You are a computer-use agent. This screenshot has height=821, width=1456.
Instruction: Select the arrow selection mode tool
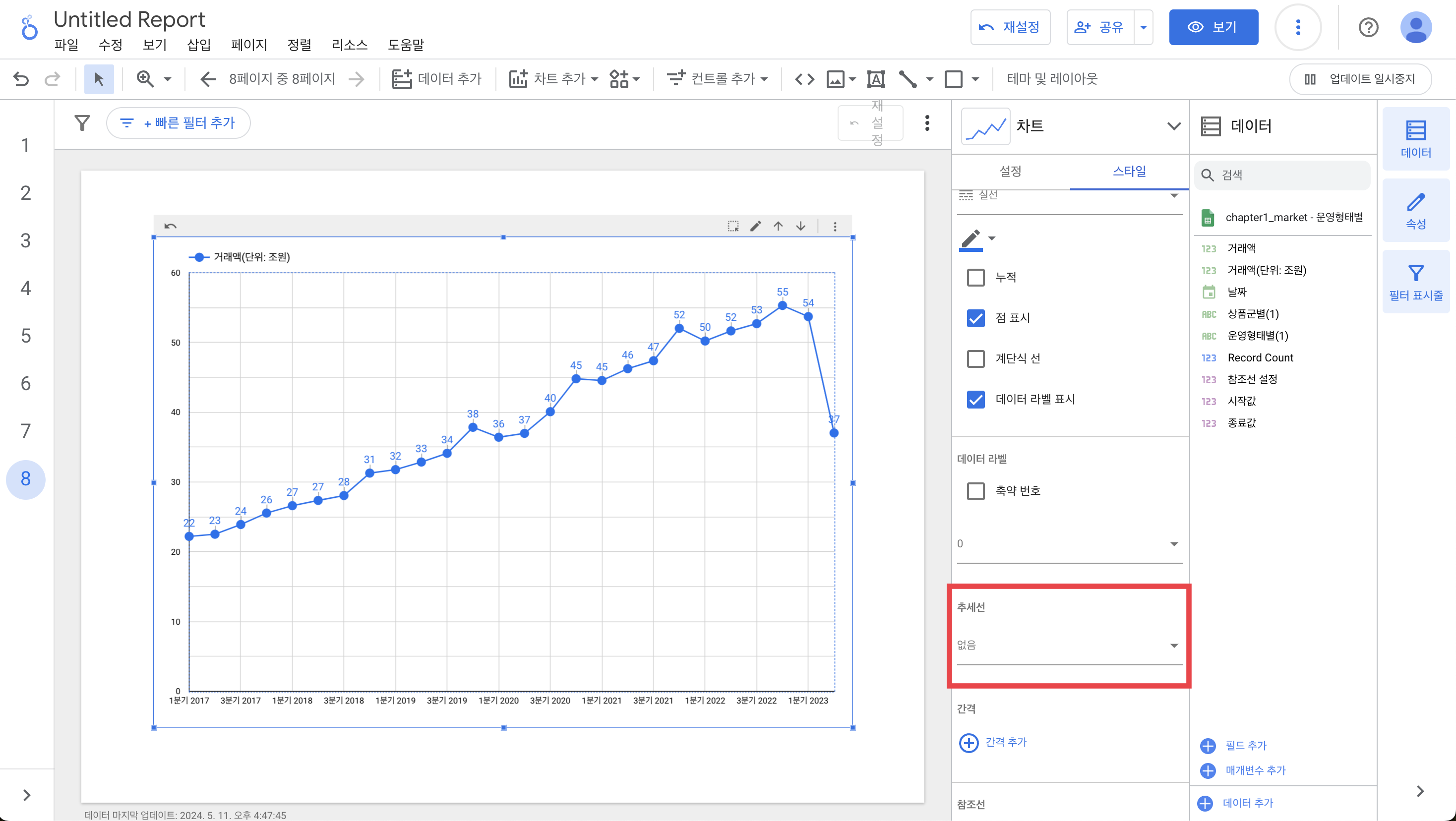click(99, 79)
